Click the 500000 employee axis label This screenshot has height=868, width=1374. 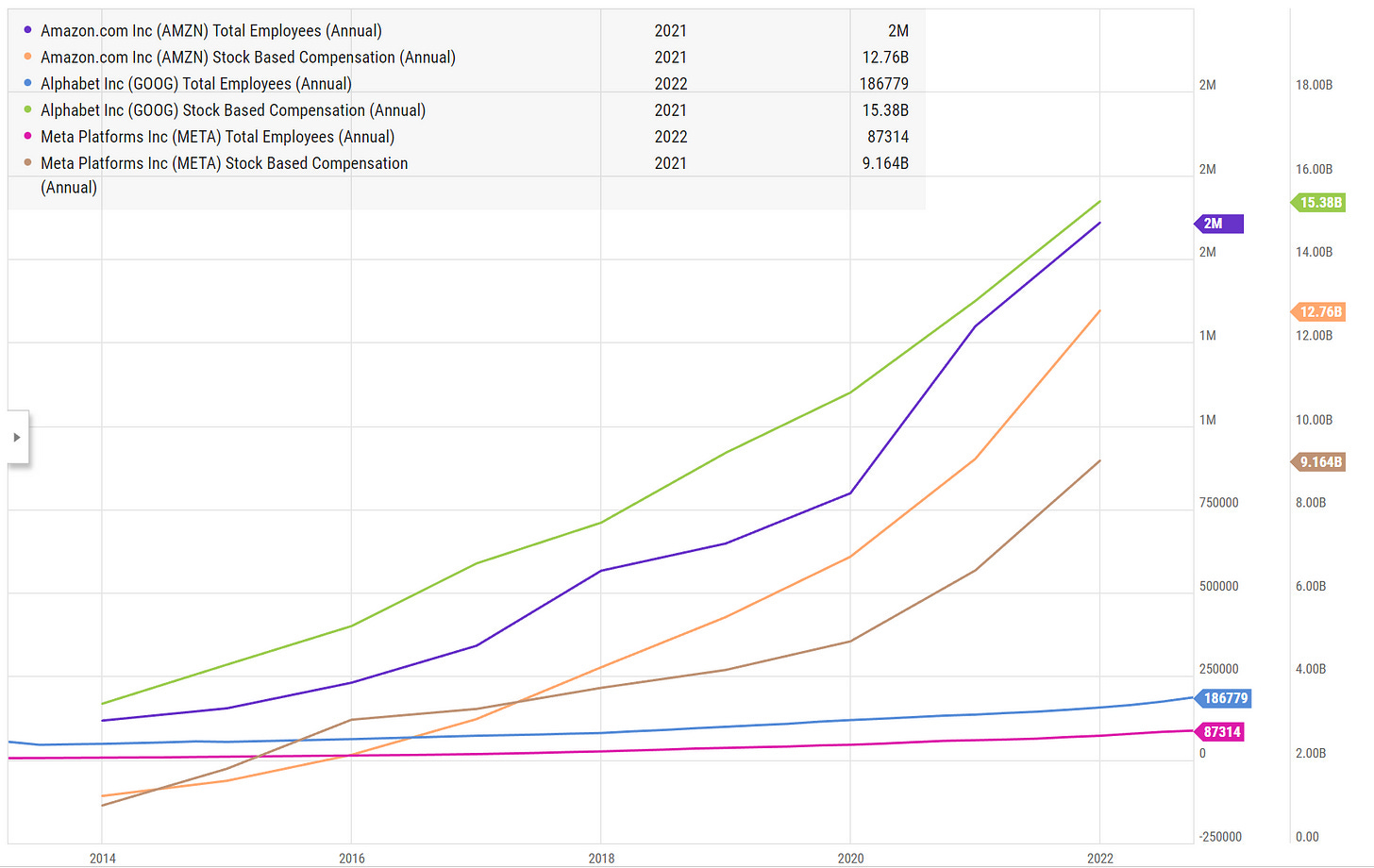[x=1218, y=587]
